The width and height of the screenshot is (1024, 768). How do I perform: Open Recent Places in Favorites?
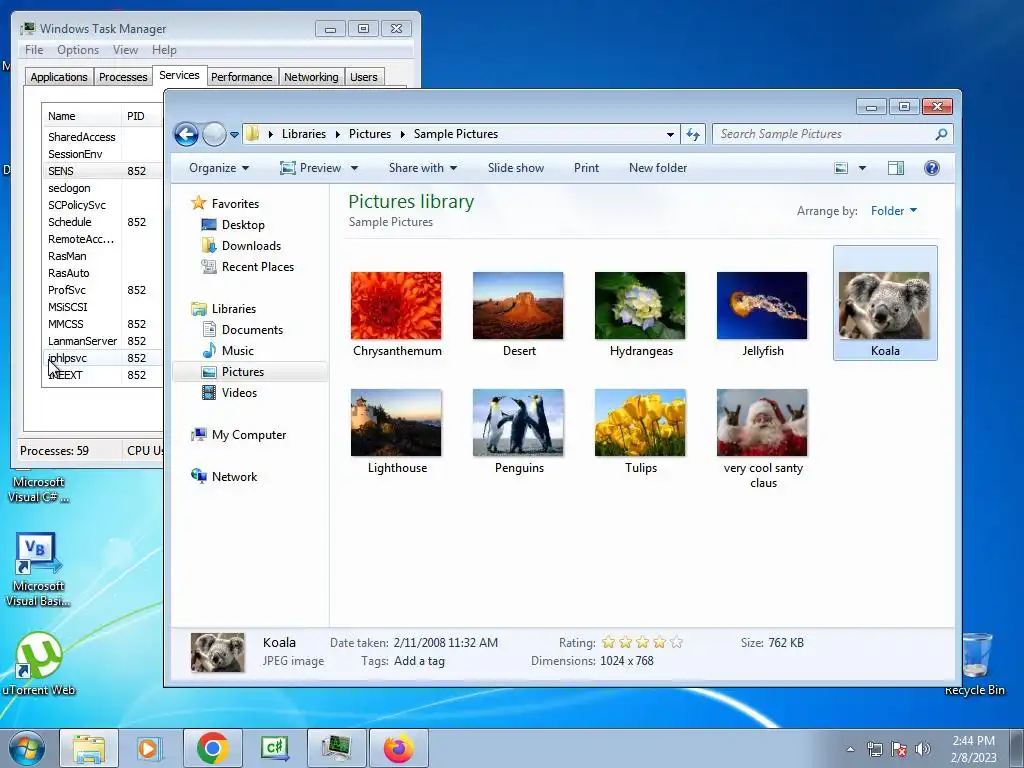(x=248, y=266)
